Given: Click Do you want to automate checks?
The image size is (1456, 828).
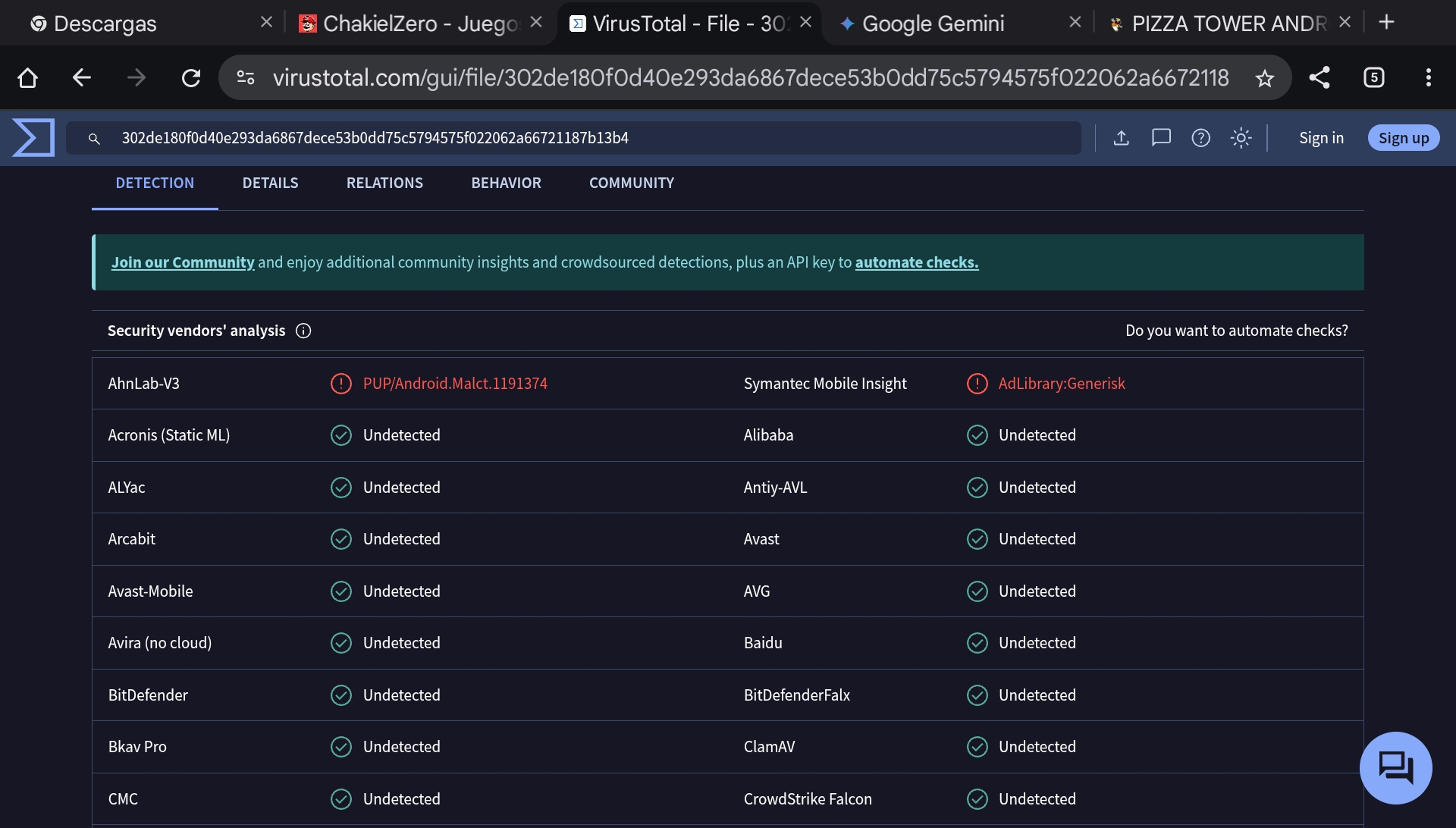Looking at the screenshot, I should [x=1237, y=331].
